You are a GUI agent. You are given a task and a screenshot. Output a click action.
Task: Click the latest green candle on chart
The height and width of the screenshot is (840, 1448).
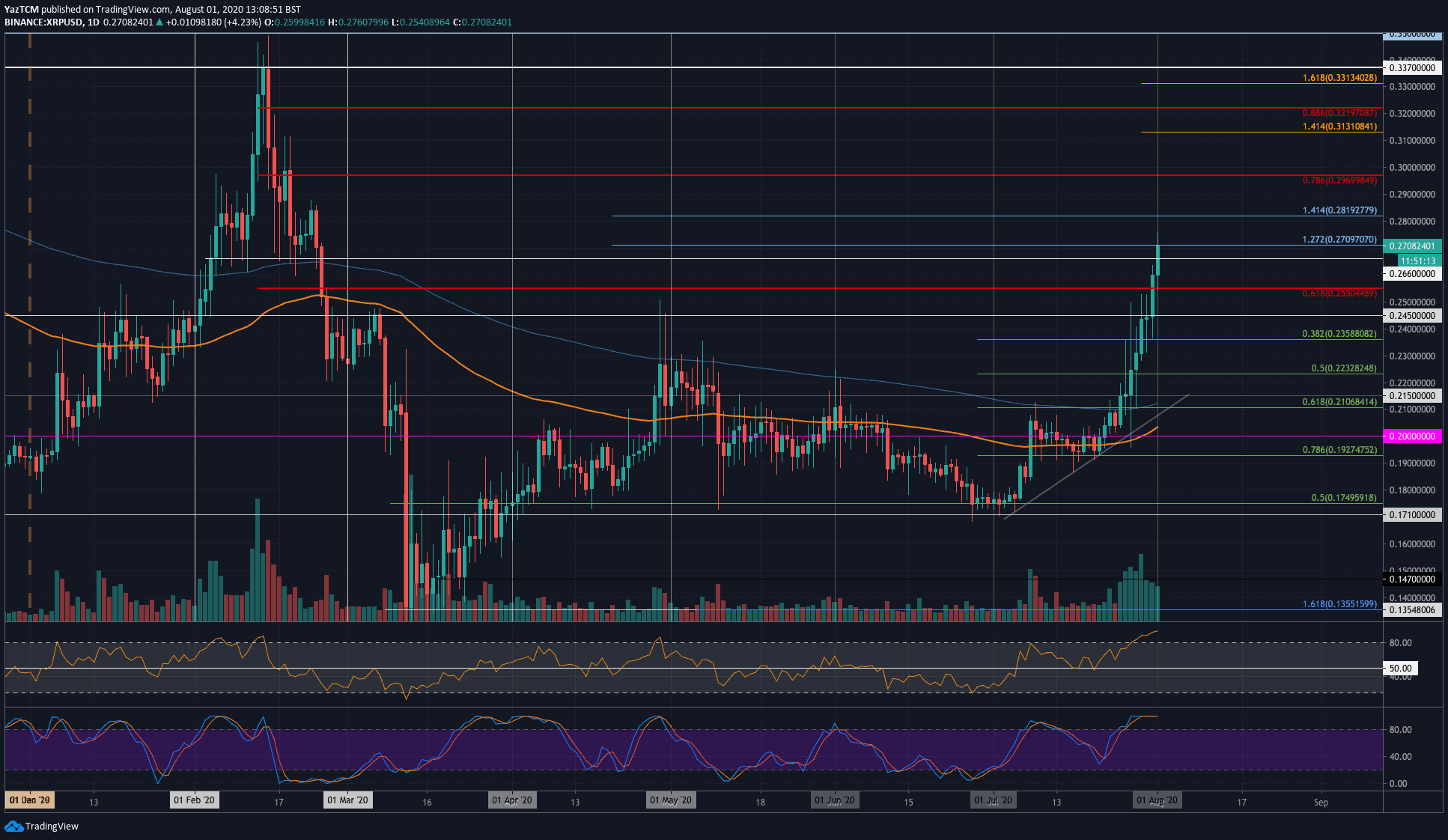click(x=1158, y=260)
